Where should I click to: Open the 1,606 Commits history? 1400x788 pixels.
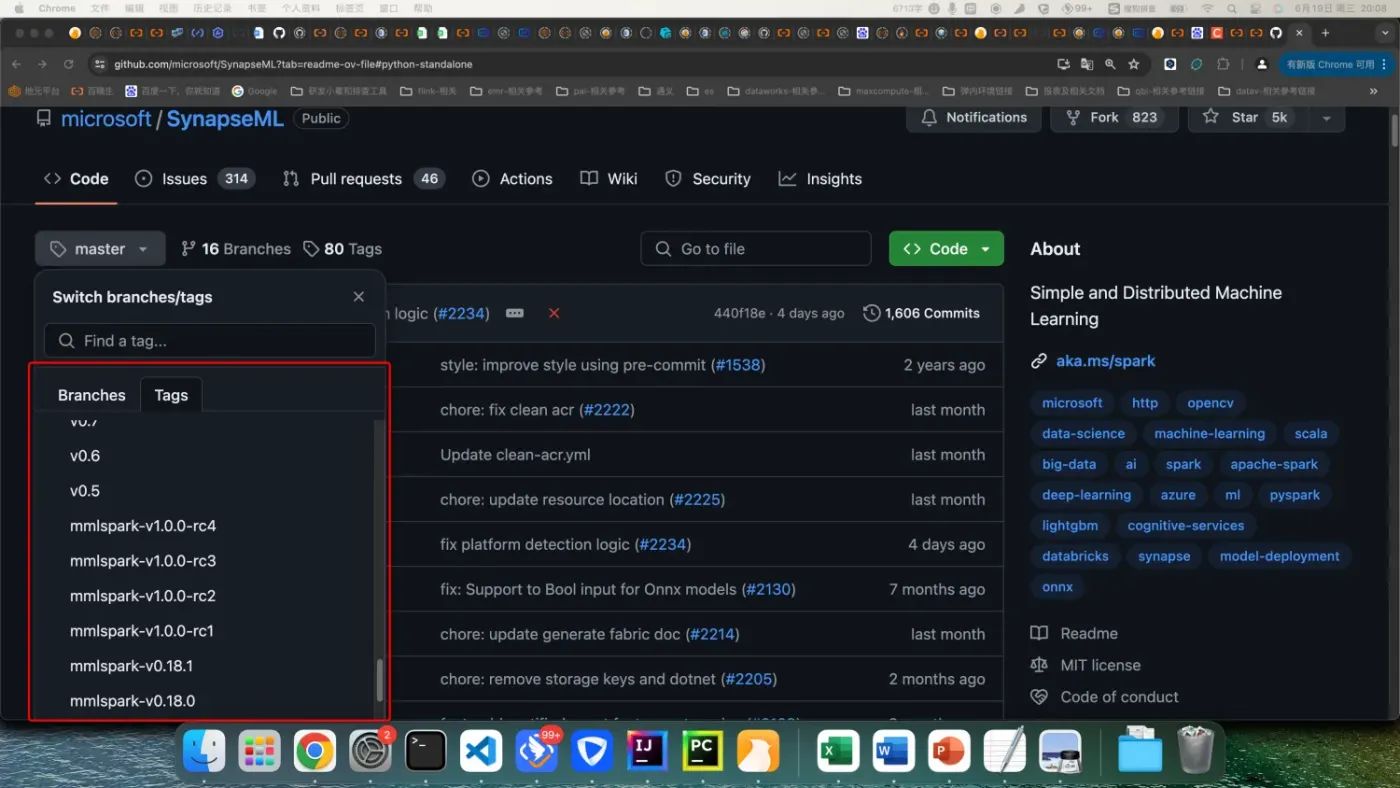(921, 313)
